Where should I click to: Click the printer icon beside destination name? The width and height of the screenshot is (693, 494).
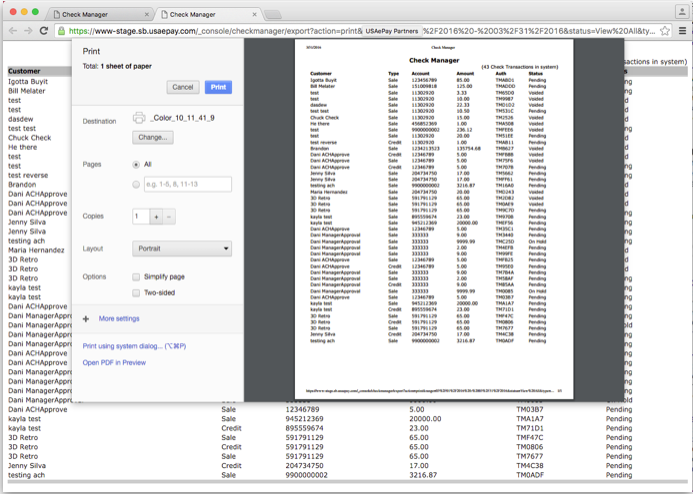139,119
